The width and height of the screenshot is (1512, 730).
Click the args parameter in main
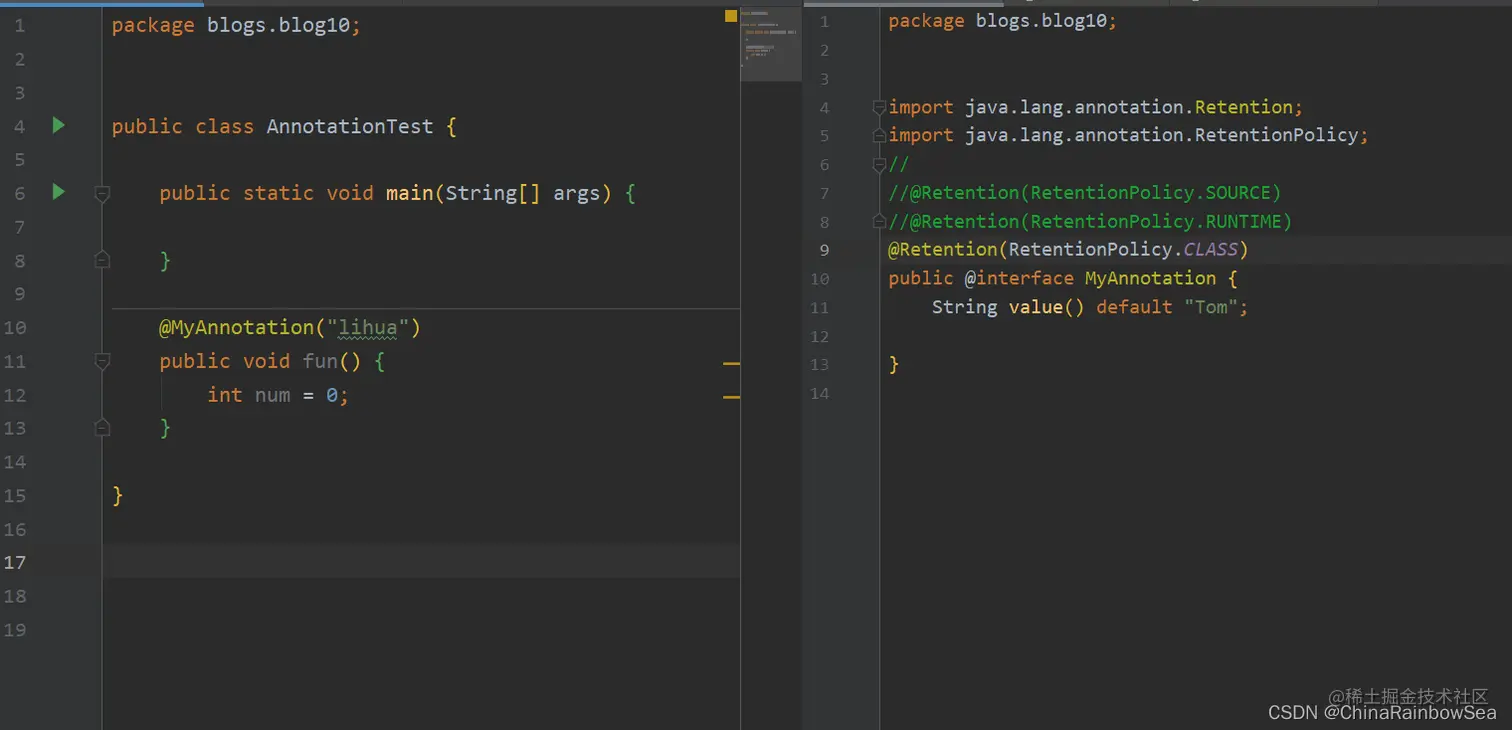tap(577, 193)
